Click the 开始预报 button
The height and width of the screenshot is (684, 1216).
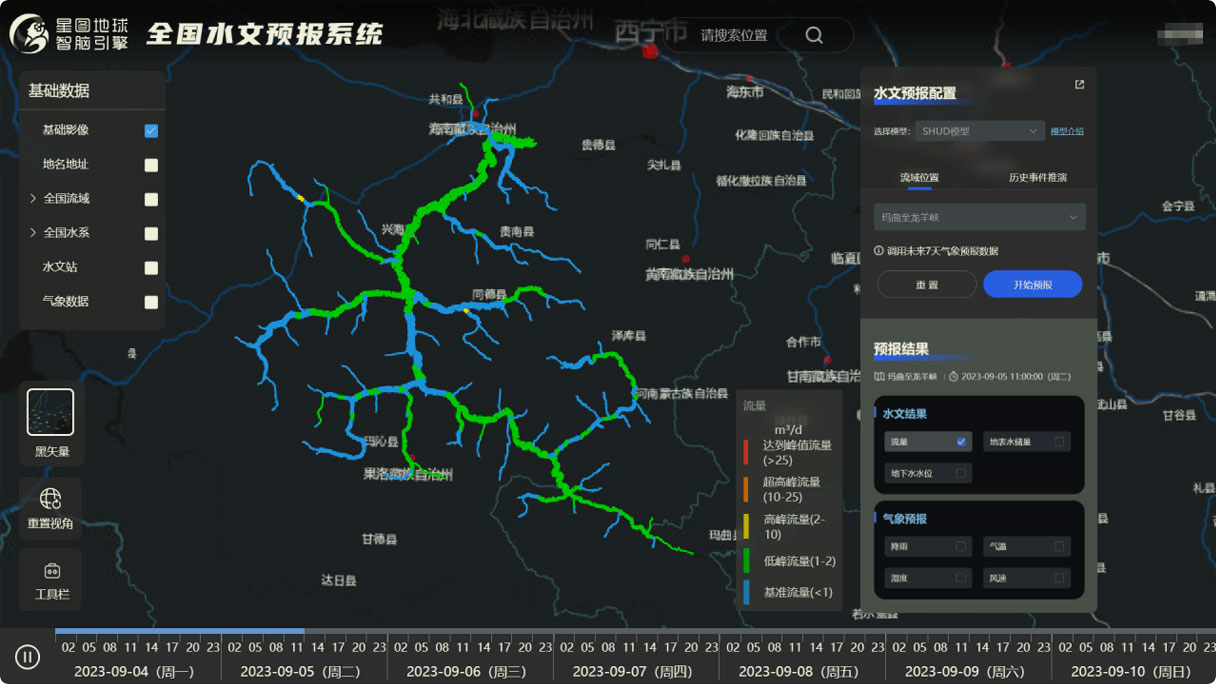coord(1032,284)
